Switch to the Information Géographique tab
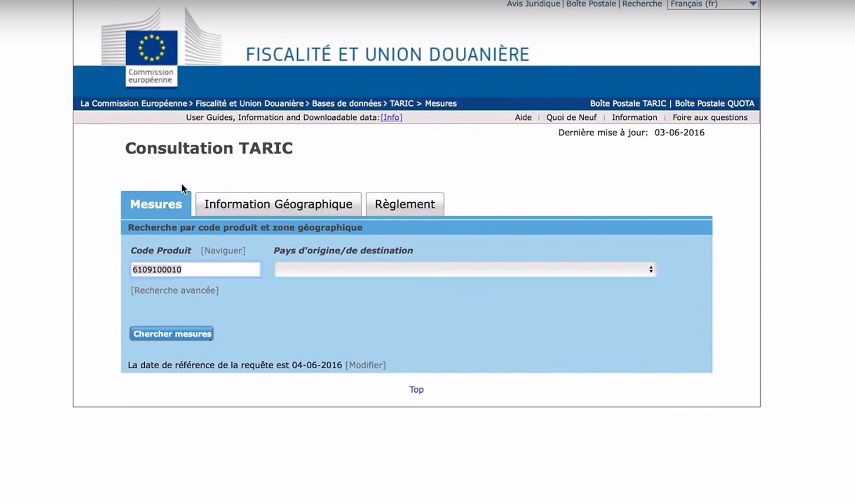Screen dimensions: 855x502 (278, 204)
